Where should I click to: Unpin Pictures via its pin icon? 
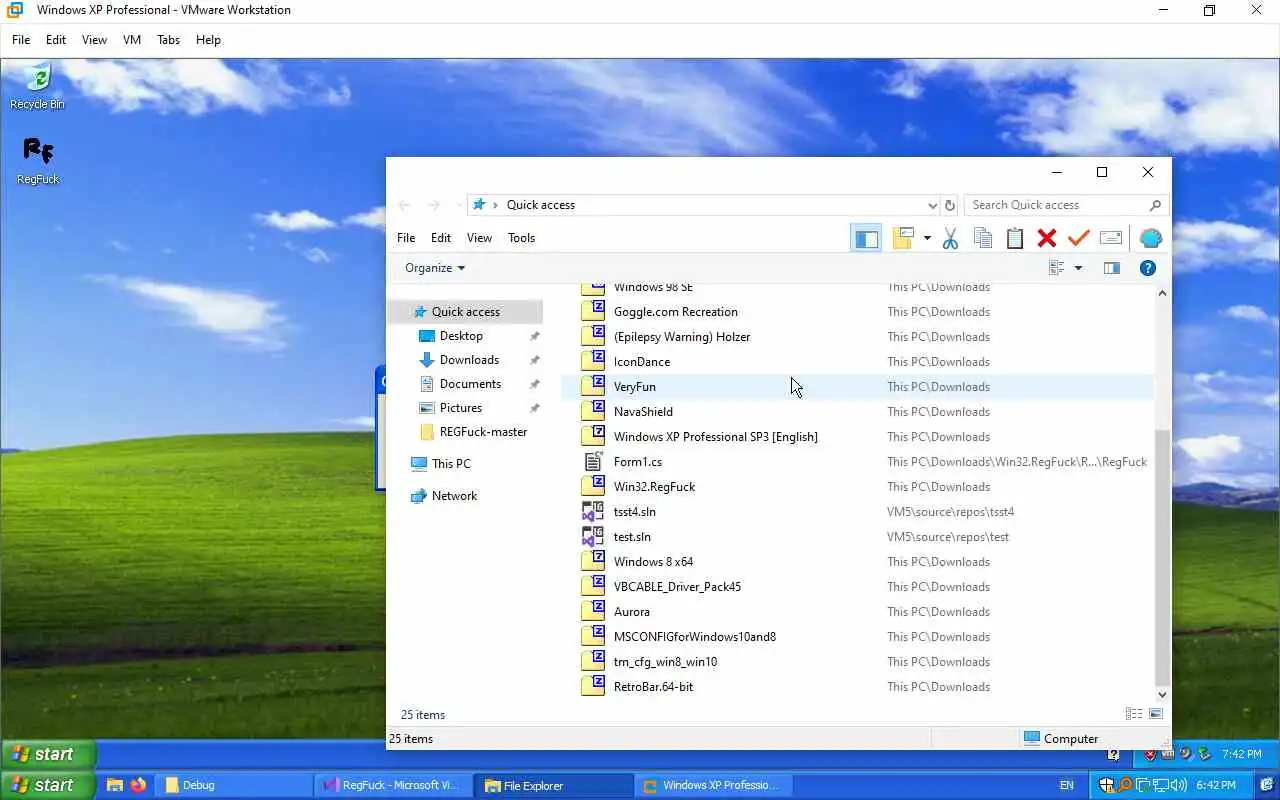click(534, 408)
